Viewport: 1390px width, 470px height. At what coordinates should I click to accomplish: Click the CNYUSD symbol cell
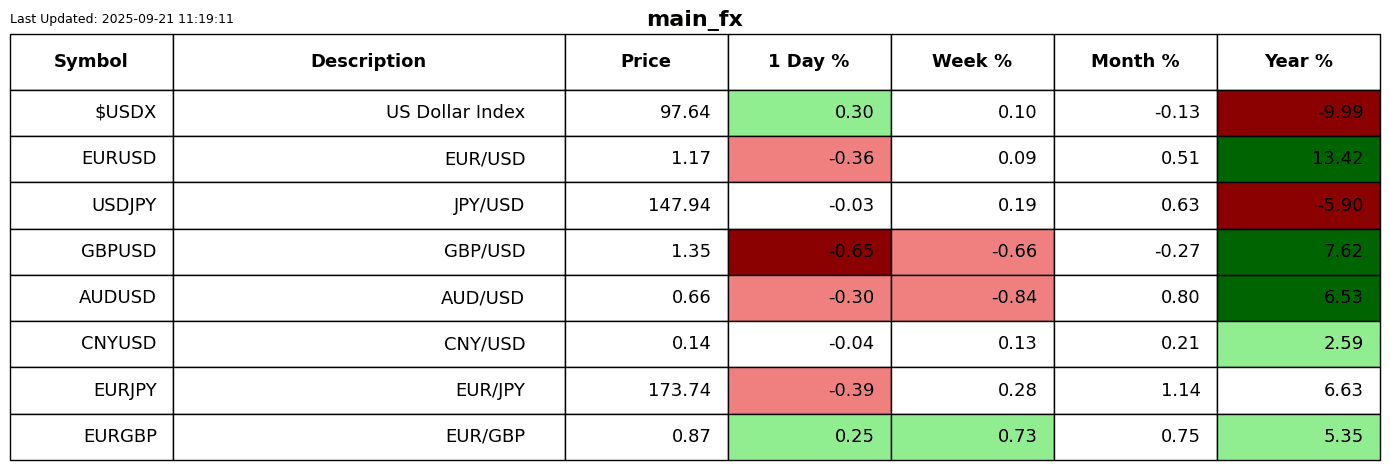coord(91,344)
